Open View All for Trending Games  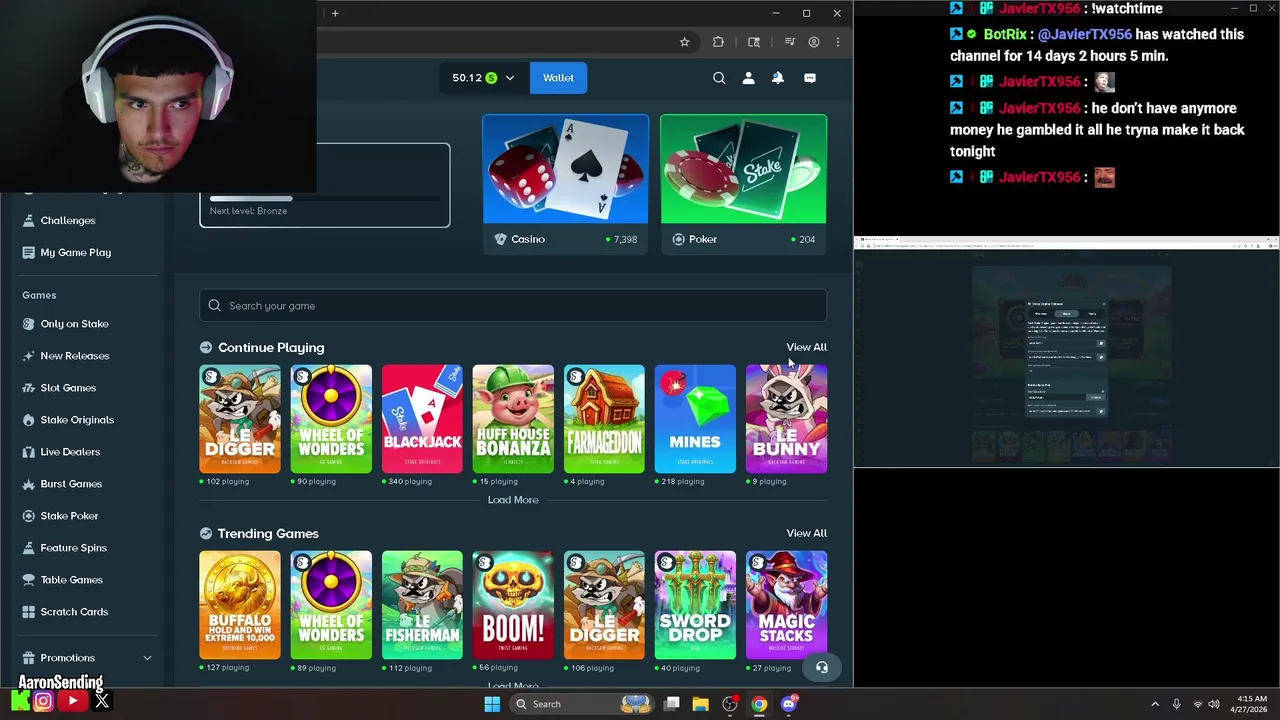click(806, 533)
